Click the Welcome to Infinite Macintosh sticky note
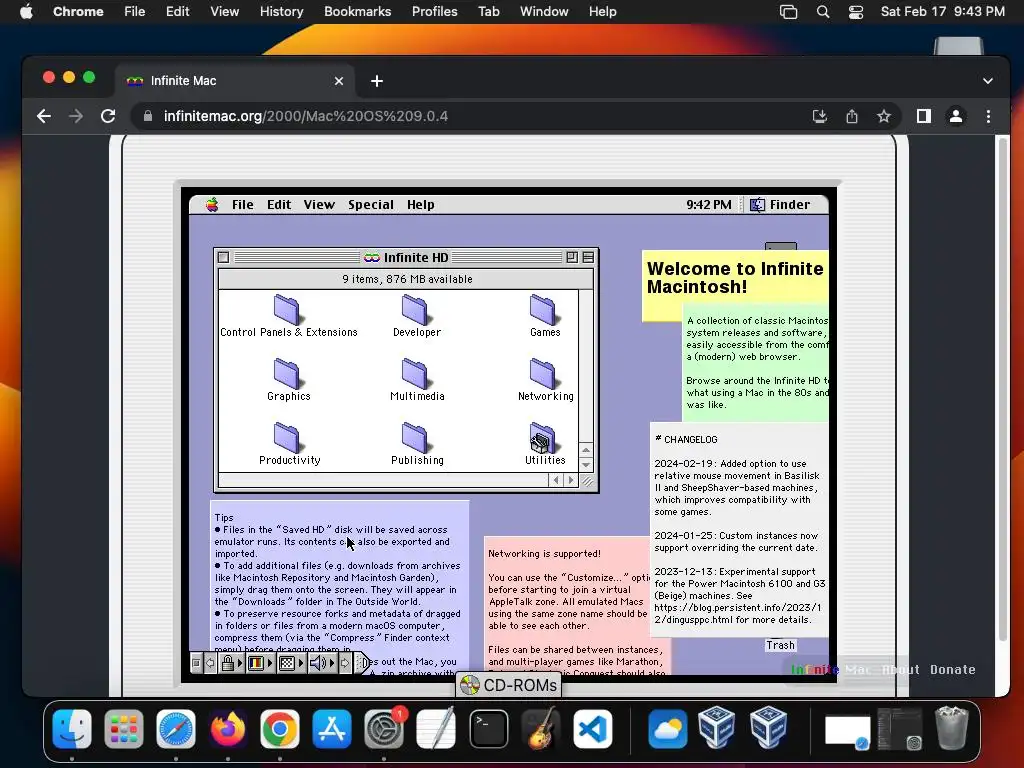Screen dimensions: 1024x768 pyautogui.click(x=735, y=278)
